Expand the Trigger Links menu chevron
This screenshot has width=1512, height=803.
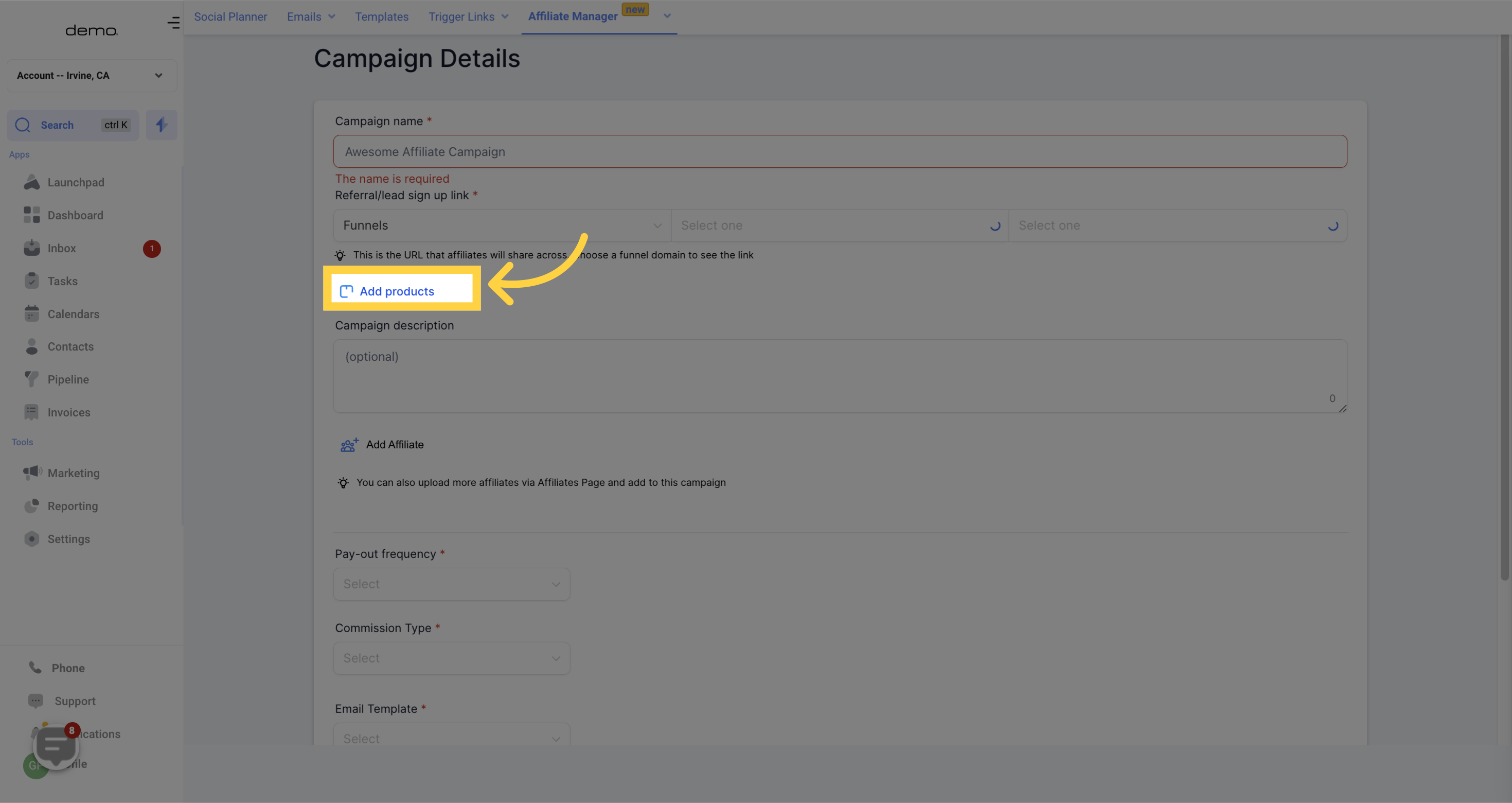[x=505, y=16]
